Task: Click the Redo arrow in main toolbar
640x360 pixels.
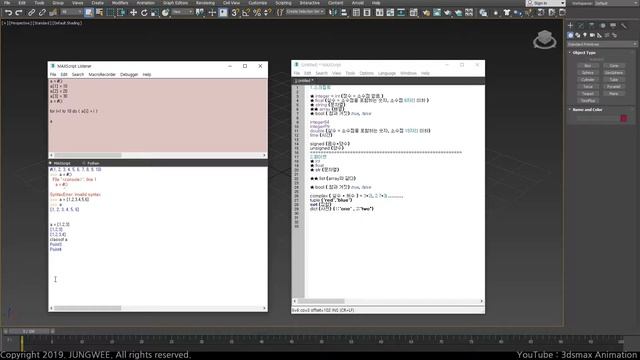Action: pyautogui.click(x=18, y=13)
